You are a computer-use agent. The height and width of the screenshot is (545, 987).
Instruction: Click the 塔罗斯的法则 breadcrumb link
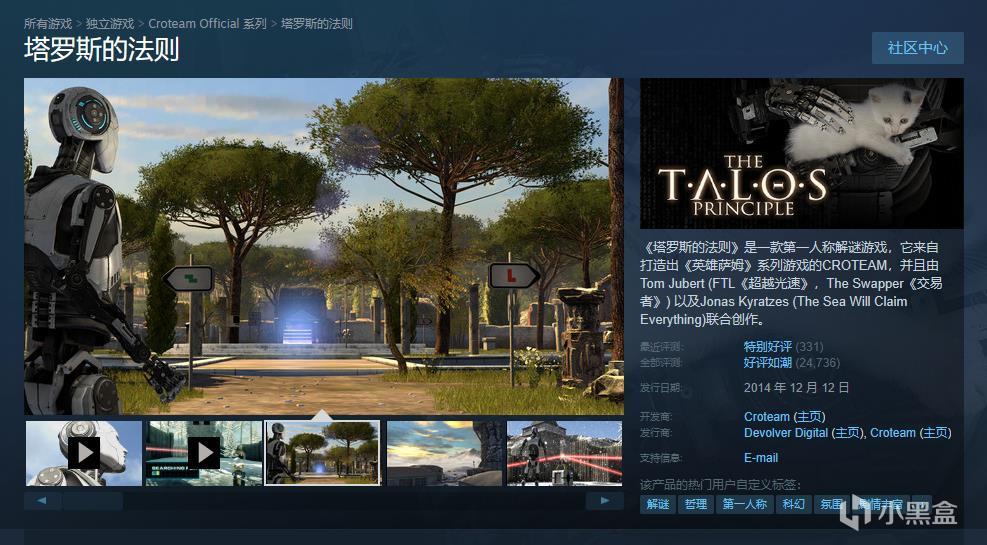point(317,24)
